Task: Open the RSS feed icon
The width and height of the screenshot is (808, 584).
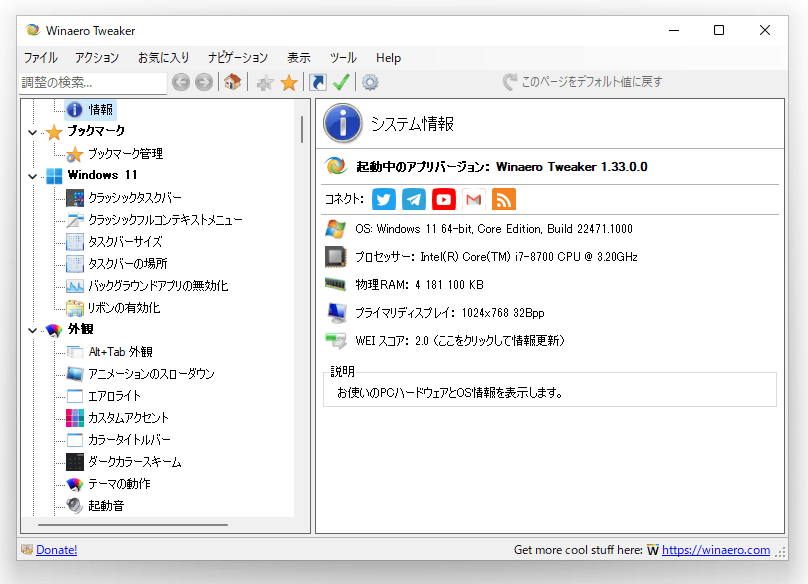Action: (x=504, y=199)
